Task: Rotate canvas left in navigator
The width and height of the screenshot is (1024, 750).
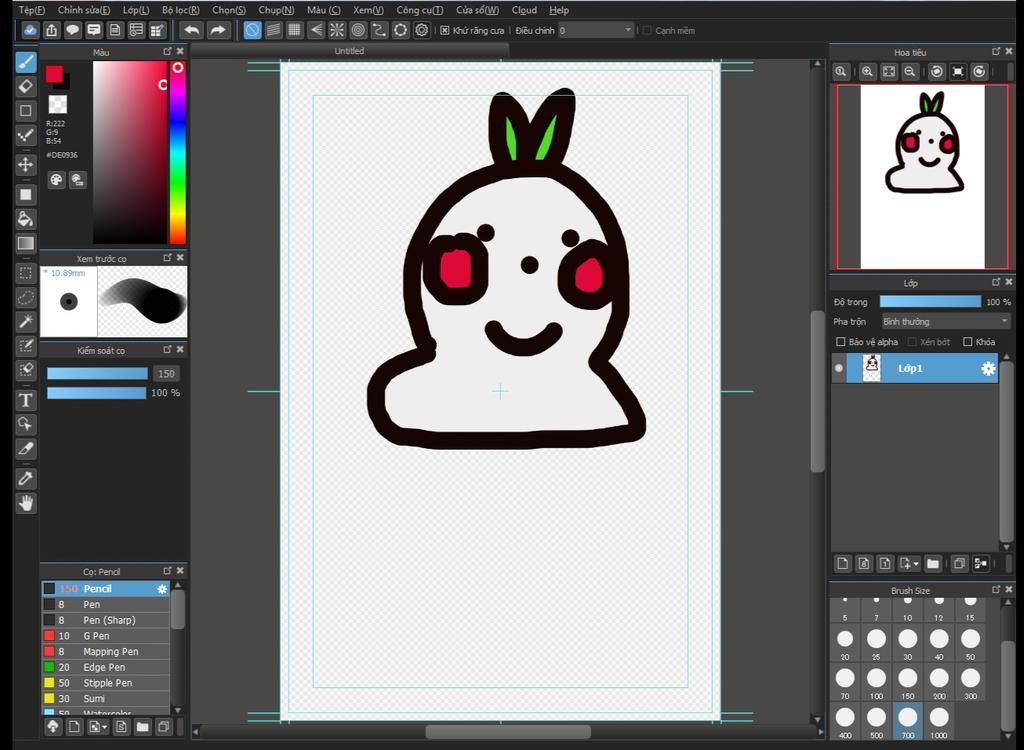Action: [936, 72]
